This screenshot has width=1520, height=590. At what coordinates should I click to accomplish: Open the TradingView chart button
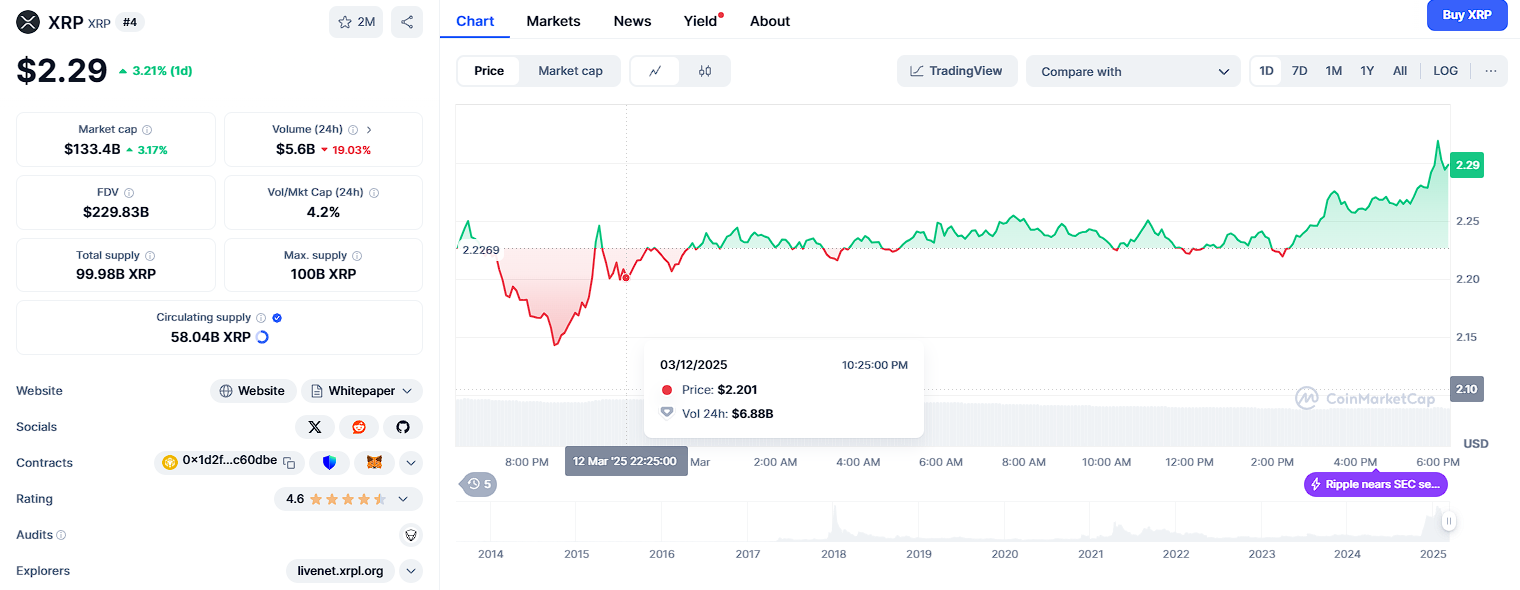coord(956,71)
